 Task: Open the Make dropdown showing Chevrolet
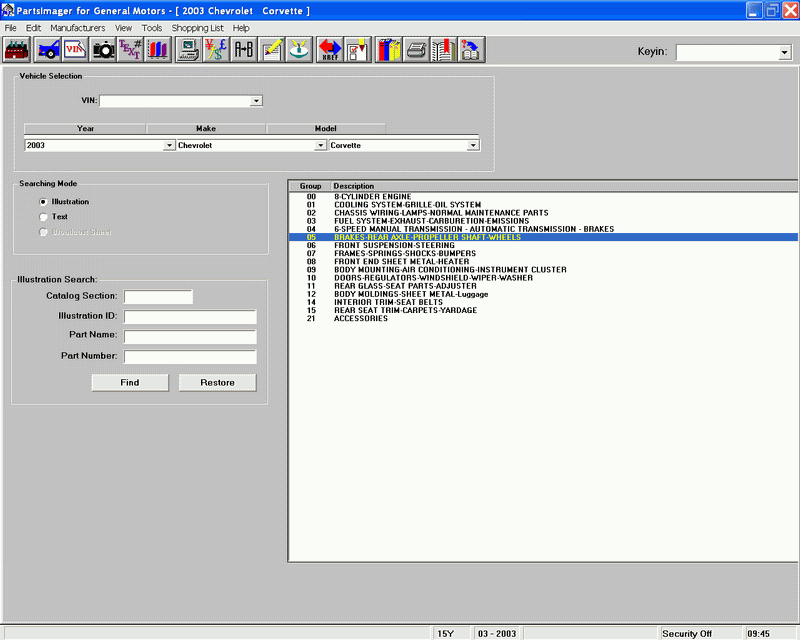pos(320,145)
